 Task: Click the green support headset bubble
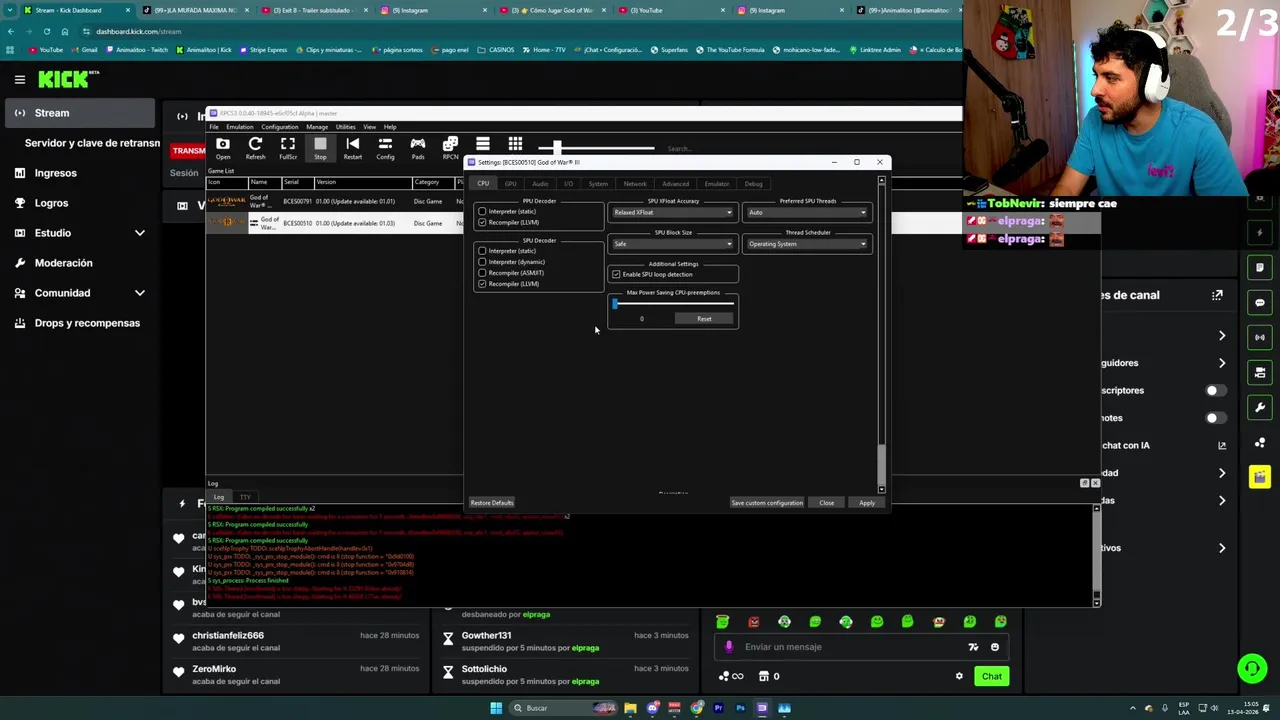[1252, 667]
